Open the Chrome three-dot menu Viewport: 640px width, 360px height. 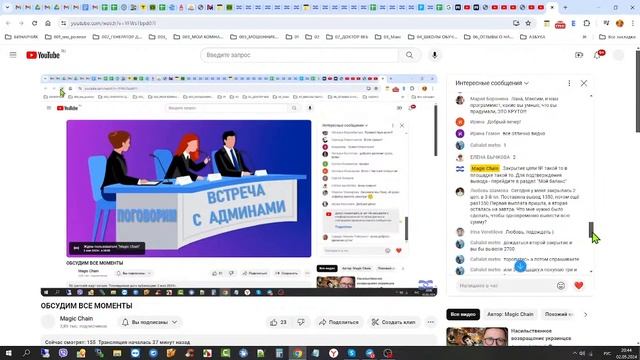pyautogui.click(x=633, y=23)
